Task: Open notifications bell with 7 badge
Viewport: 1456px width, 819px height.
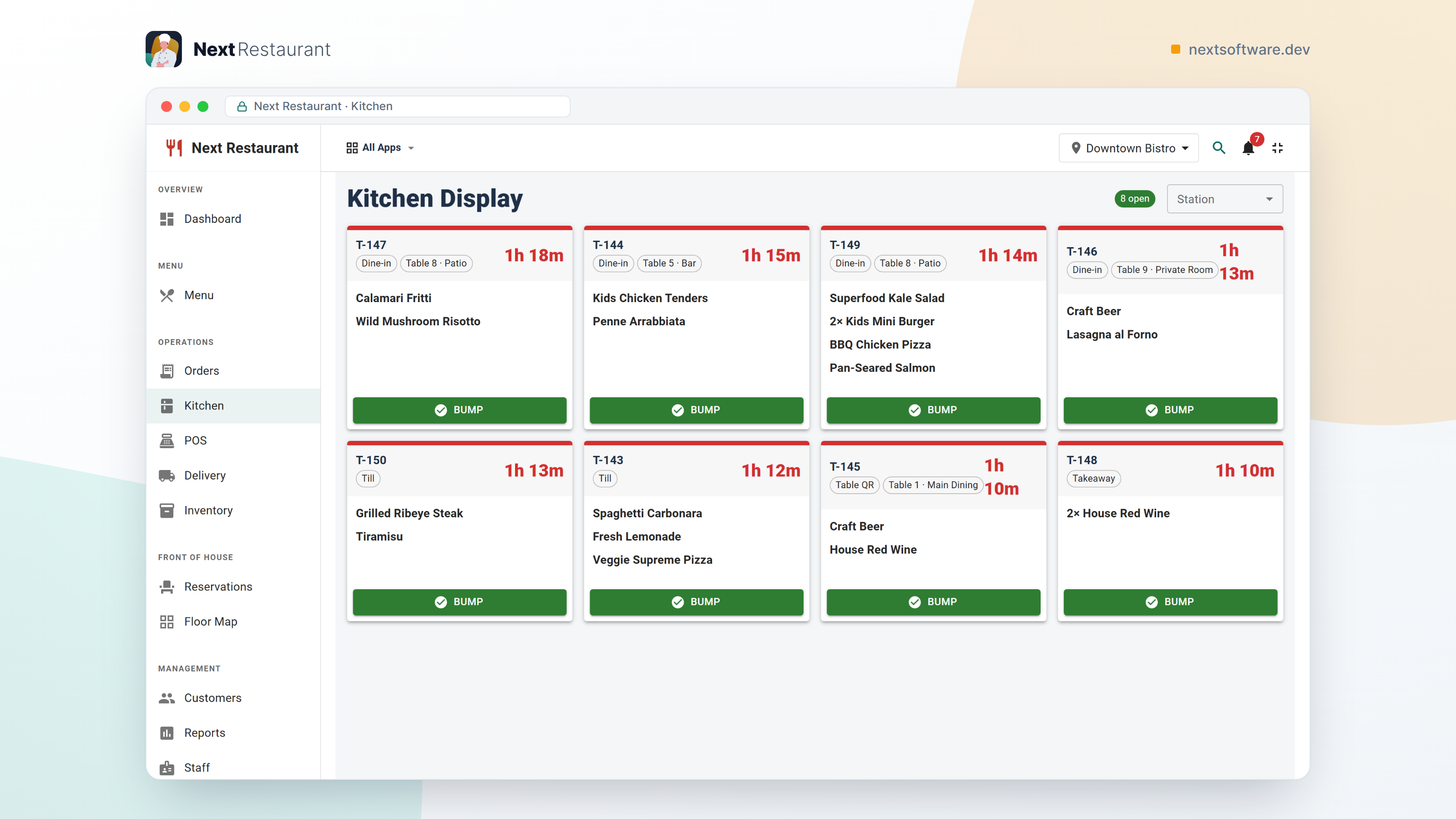Action: [x=1249, y=148]
